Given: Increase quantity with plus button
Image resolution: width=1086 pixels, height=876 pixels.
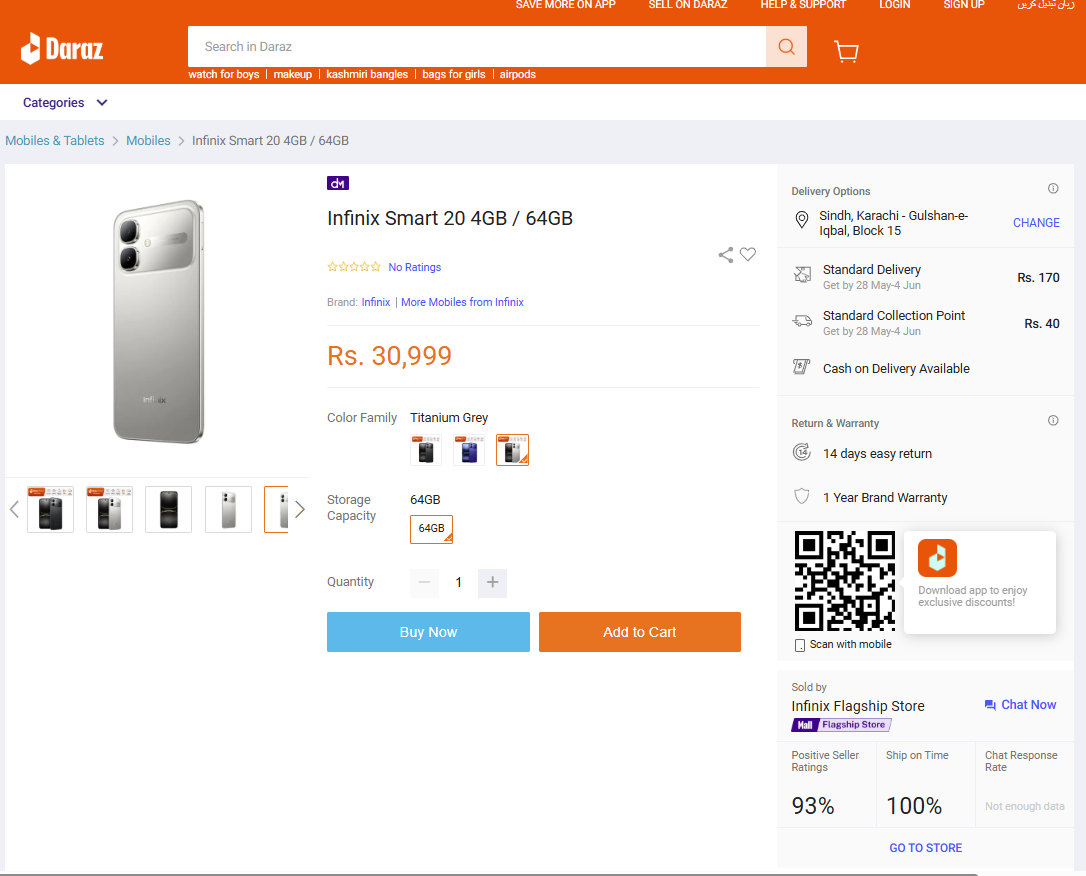Looking at the screenshot, I should pos(492,583).
